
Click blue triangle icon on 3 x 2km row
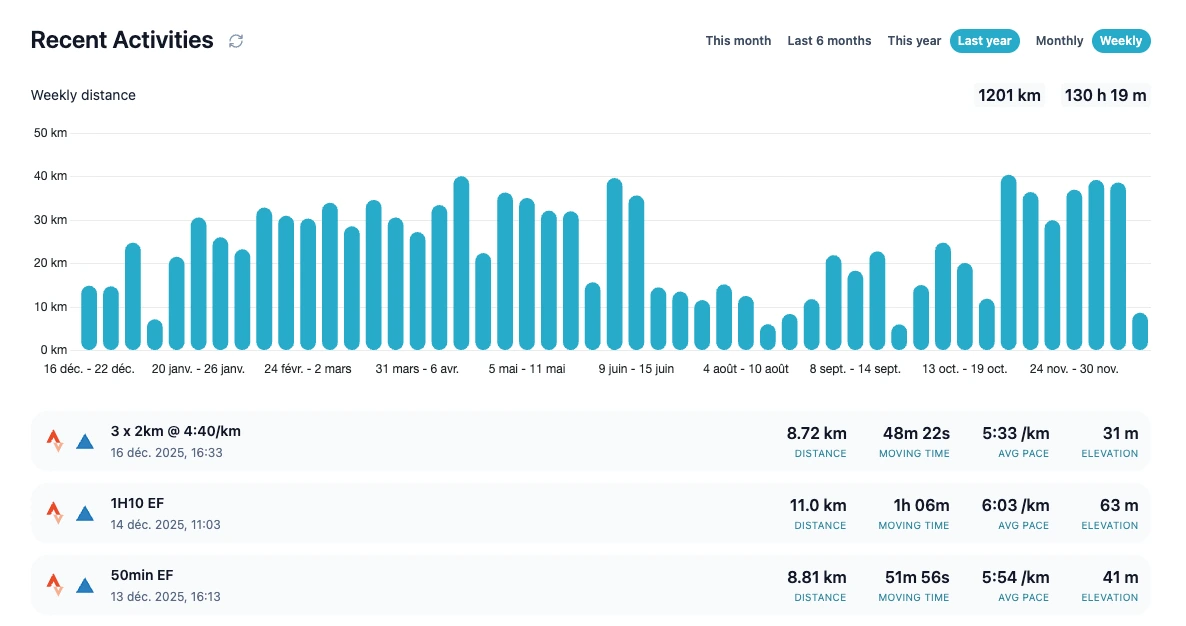coord(85,441)
